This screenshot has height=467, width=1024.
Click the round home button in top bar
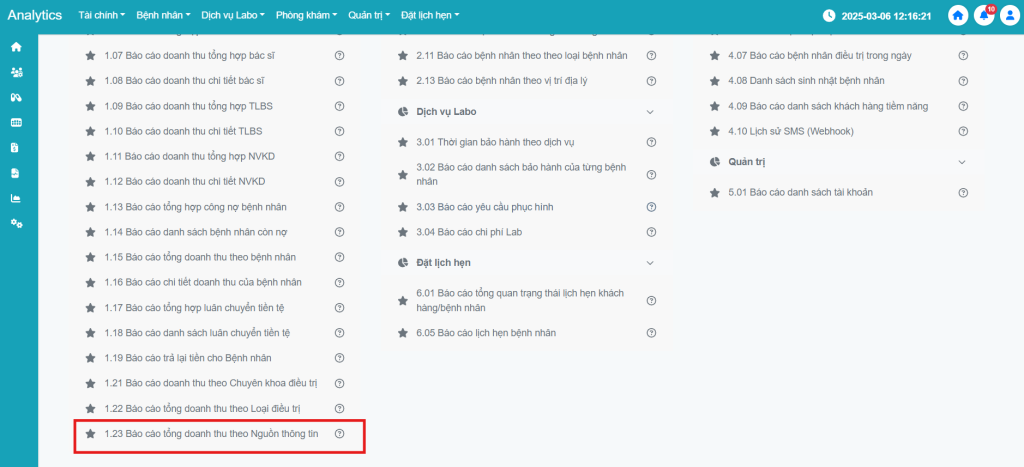[x=958, y=16]
